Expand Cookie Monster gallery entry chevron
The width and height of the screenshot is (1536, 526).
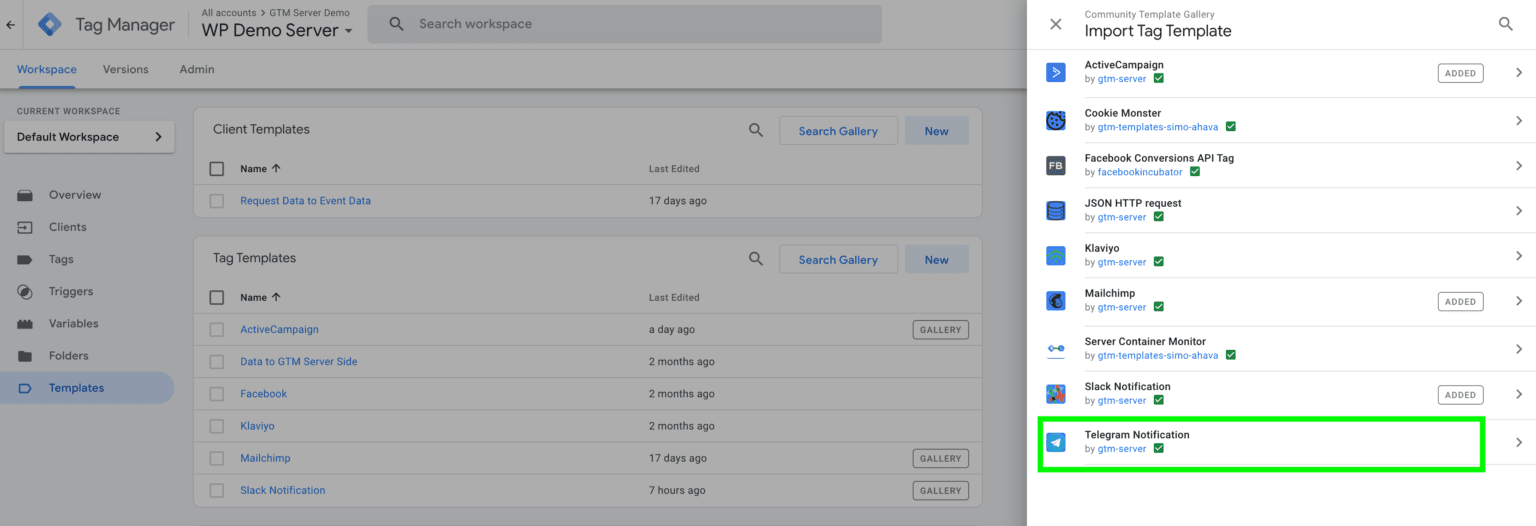(1519, 120)
